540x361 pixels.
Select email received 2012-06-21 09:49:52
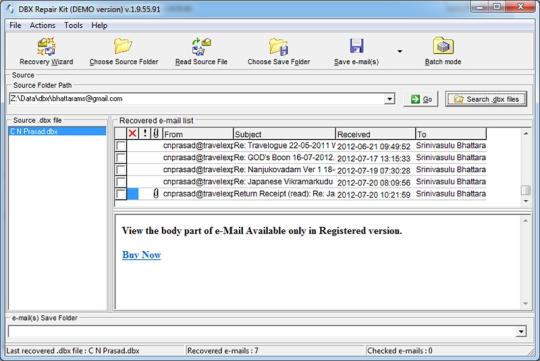374,146
